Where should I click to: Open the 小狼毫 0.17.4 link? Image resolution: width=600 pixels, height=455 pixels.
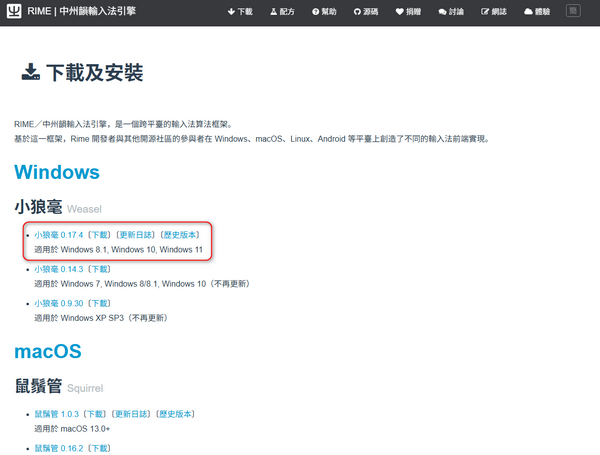click(59, 235)
